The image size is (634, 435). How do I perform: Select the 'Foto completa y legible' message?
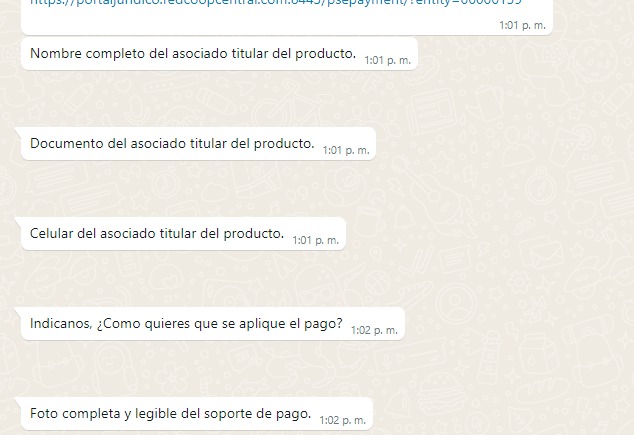(x=171, y=414)
